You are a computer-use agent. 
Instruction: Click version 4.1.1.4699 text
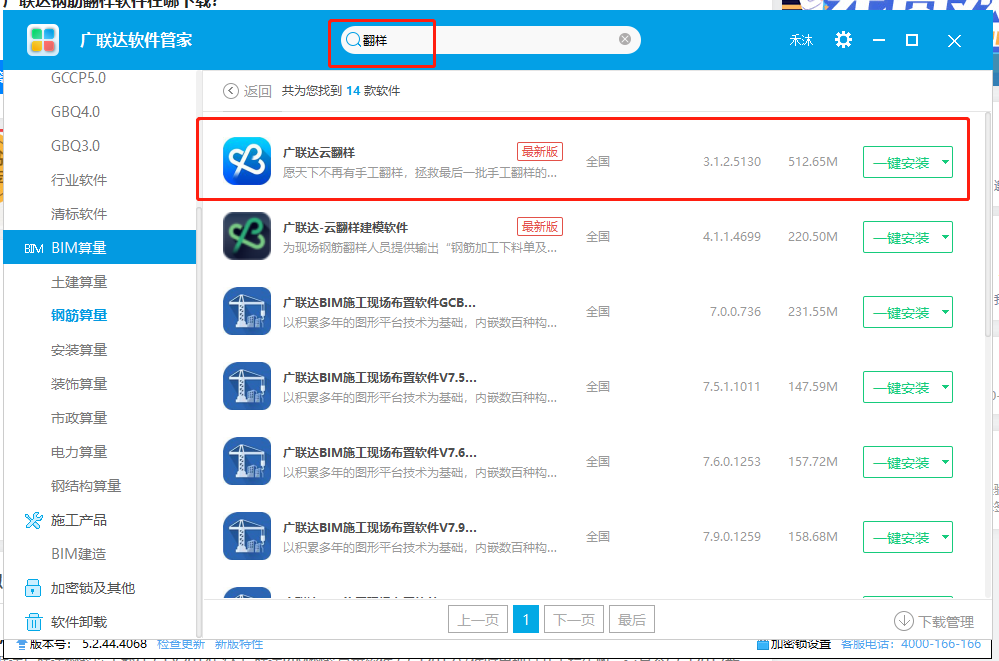point(731,236)
